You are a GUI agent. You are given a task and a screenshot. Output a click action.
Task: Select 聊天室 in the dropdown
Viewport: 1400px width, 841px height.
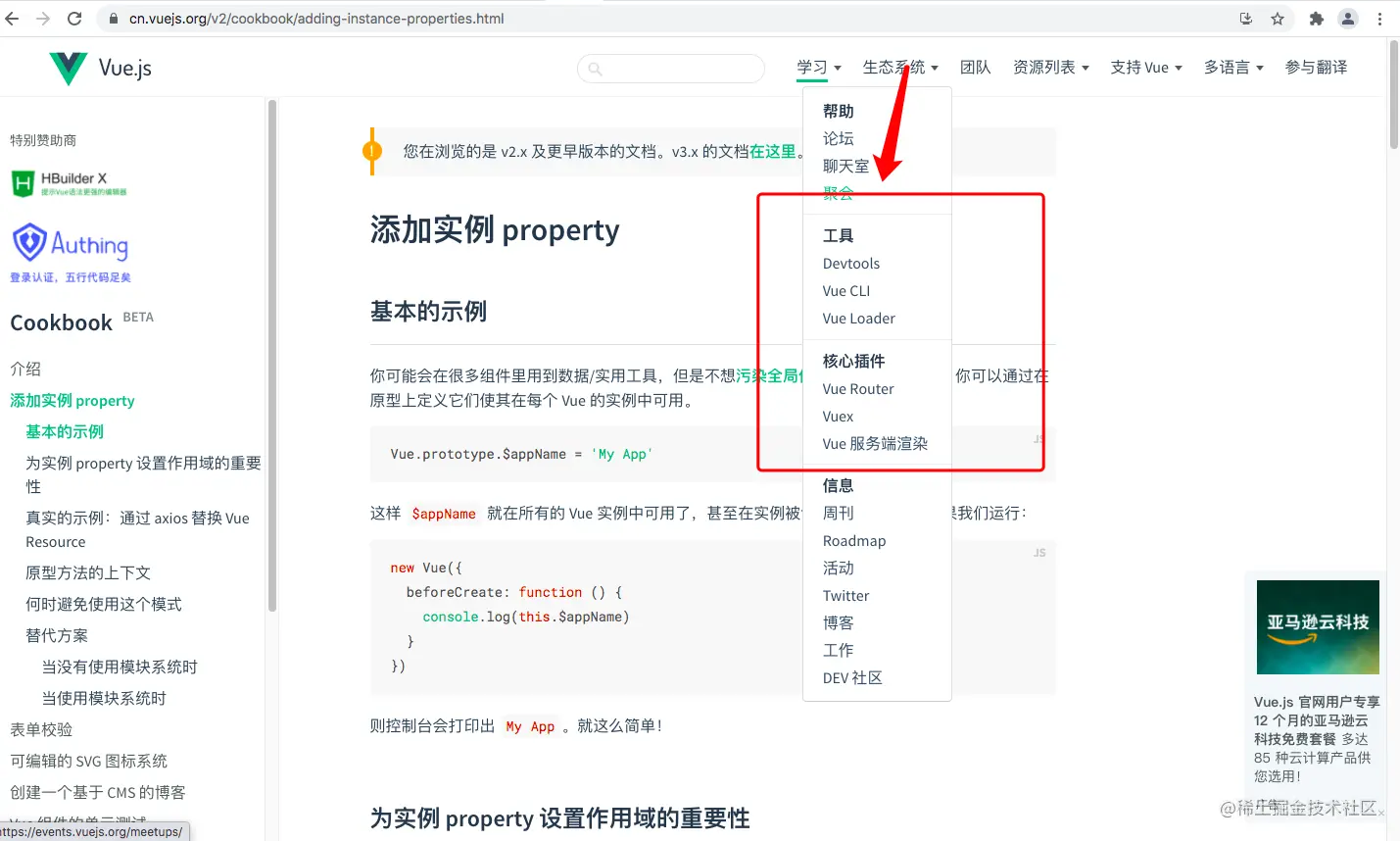coord(846,167)
